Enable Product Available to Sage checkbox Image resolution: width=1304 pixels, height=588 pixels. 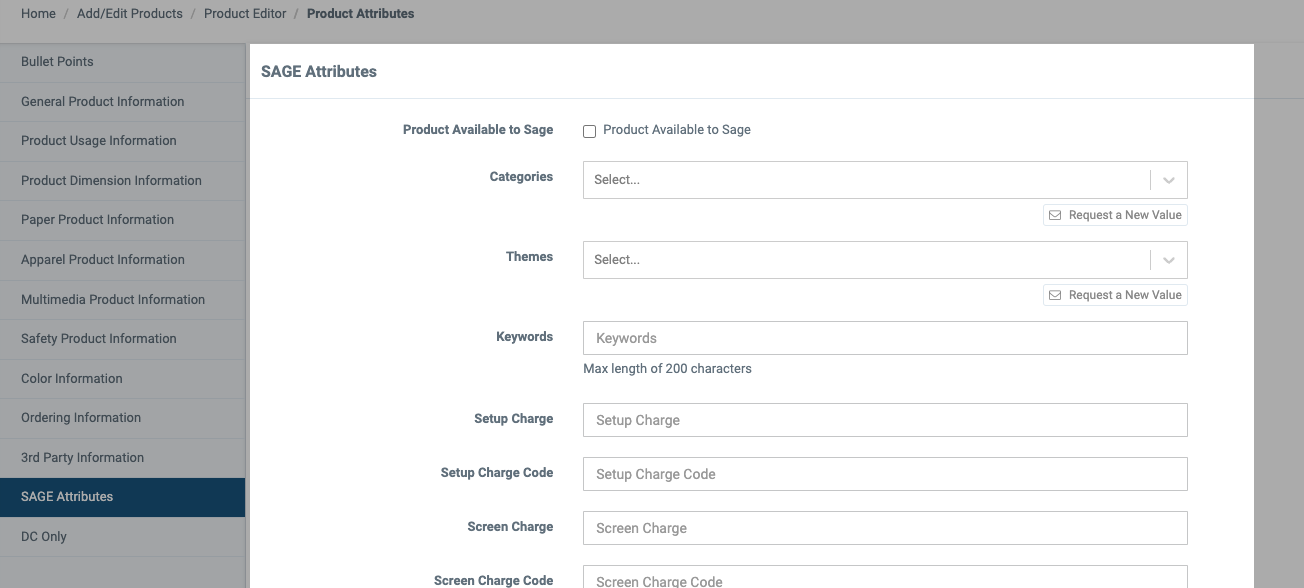pos(590,131)
